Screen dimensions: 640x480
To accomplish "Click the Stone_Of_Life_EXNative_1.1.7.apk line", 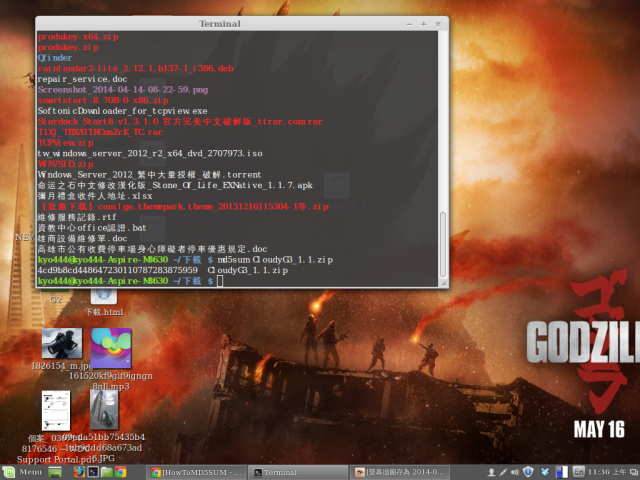I will click(175, 185).
